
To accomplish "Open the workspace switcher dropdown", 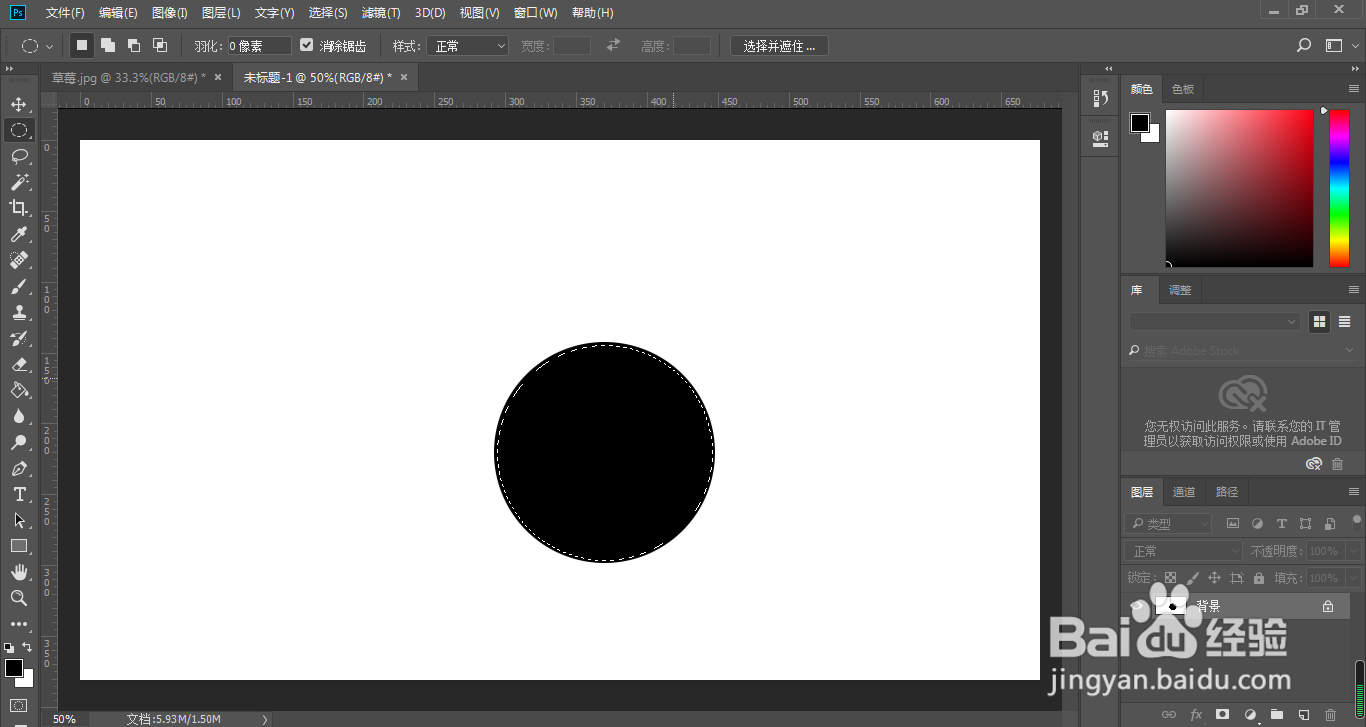I will click(1339, 46).
